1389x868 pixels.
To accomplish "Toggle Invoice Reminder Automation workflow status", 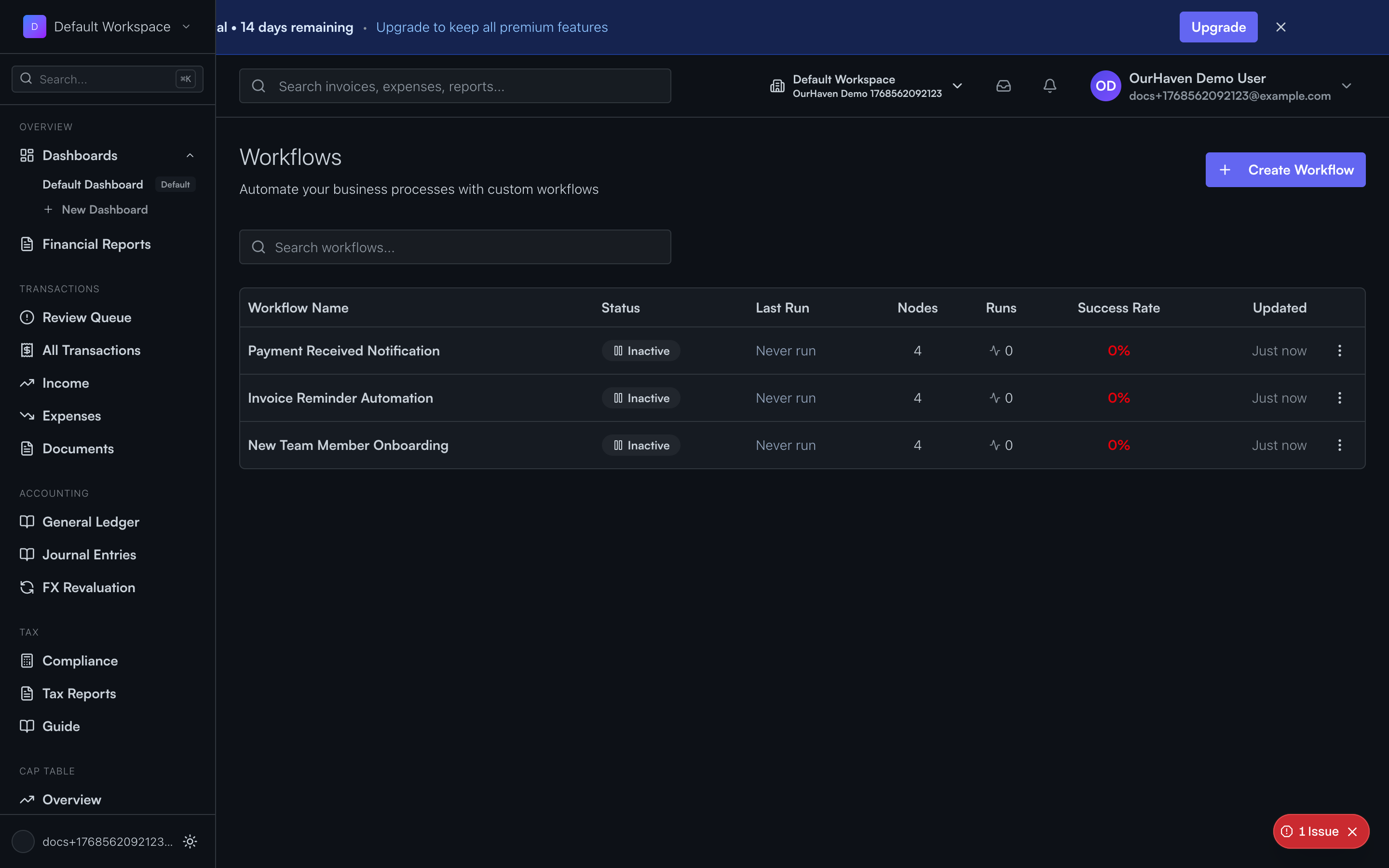I will tap(640, 397).
